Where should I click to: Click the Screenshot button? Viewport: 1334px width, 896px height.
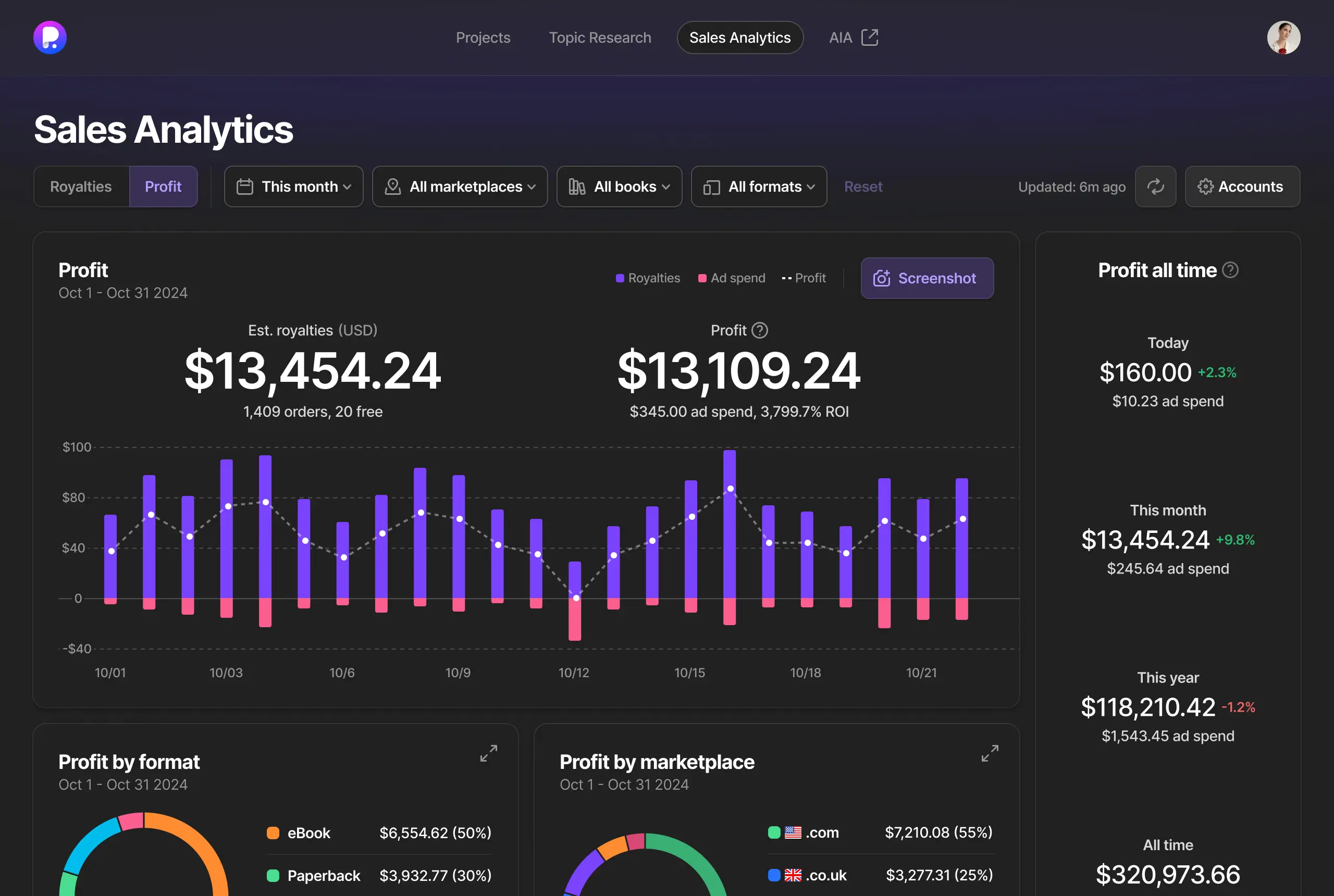(x=927, y=278)
